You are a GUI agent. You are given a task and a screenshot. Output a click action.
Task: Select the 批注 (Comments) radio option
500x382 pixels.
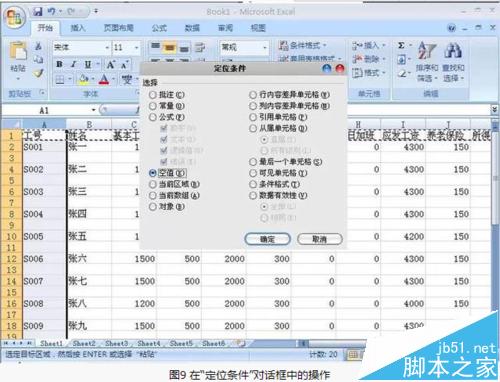pyautogui.click(x=153, y=95)
